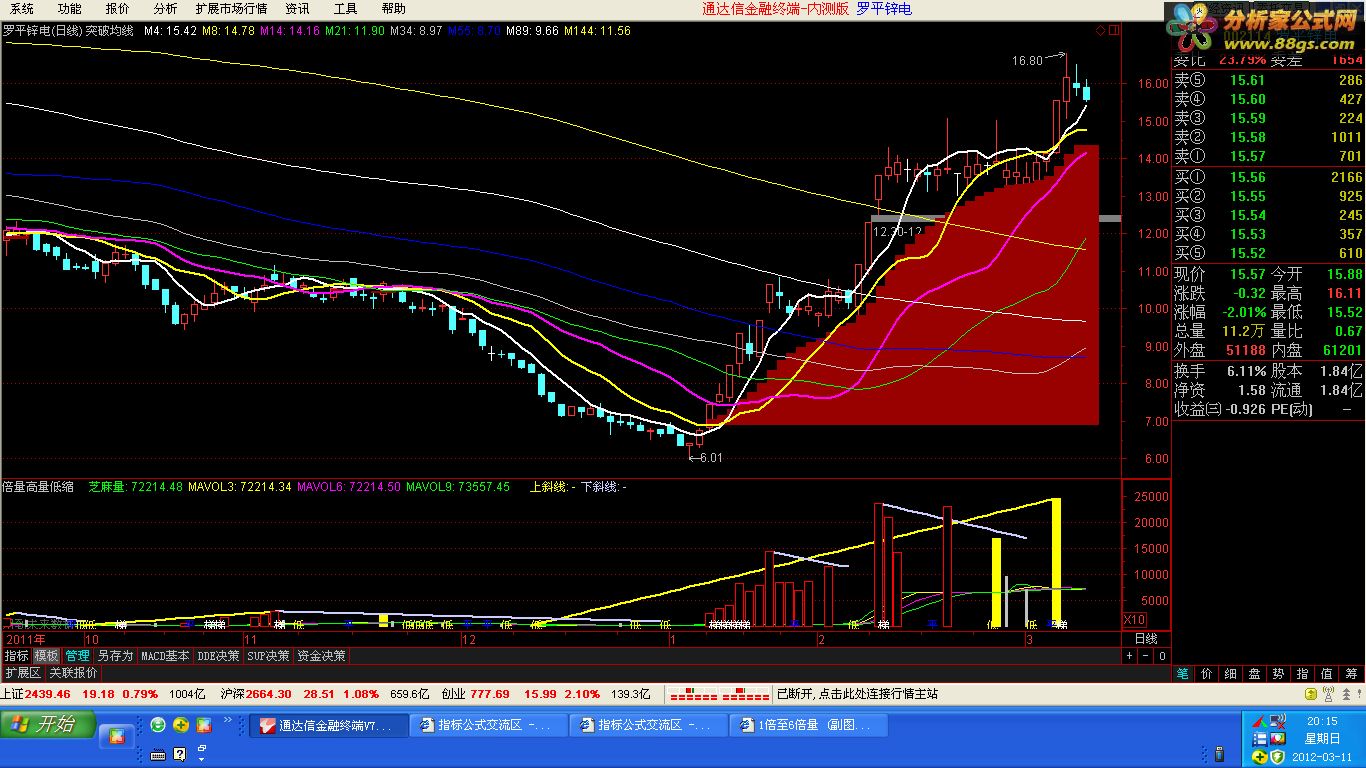The image size is (1366, 768).
Task: Switch to DDE决策 template
Action: (x=219, y=656)
